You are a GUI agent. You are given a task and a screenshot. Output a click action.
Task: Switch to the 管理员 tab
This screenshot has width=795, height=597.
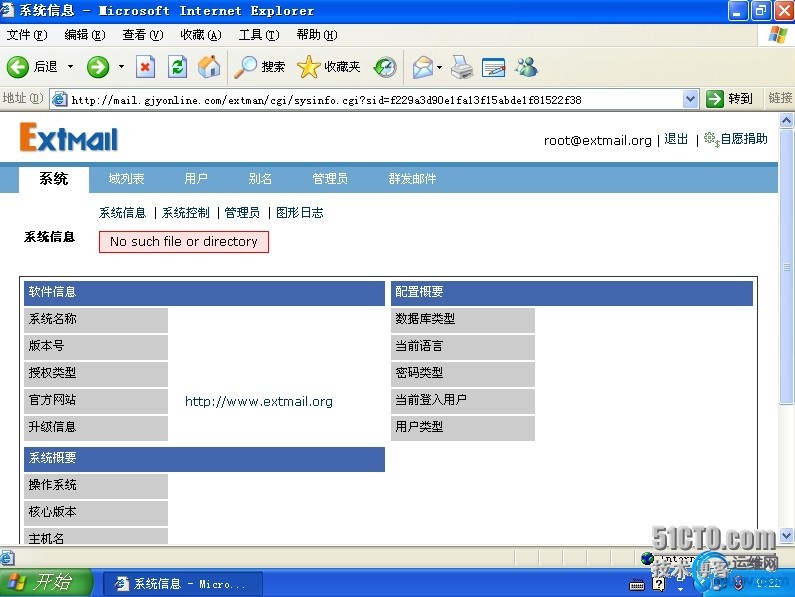(x=330, y=179)
